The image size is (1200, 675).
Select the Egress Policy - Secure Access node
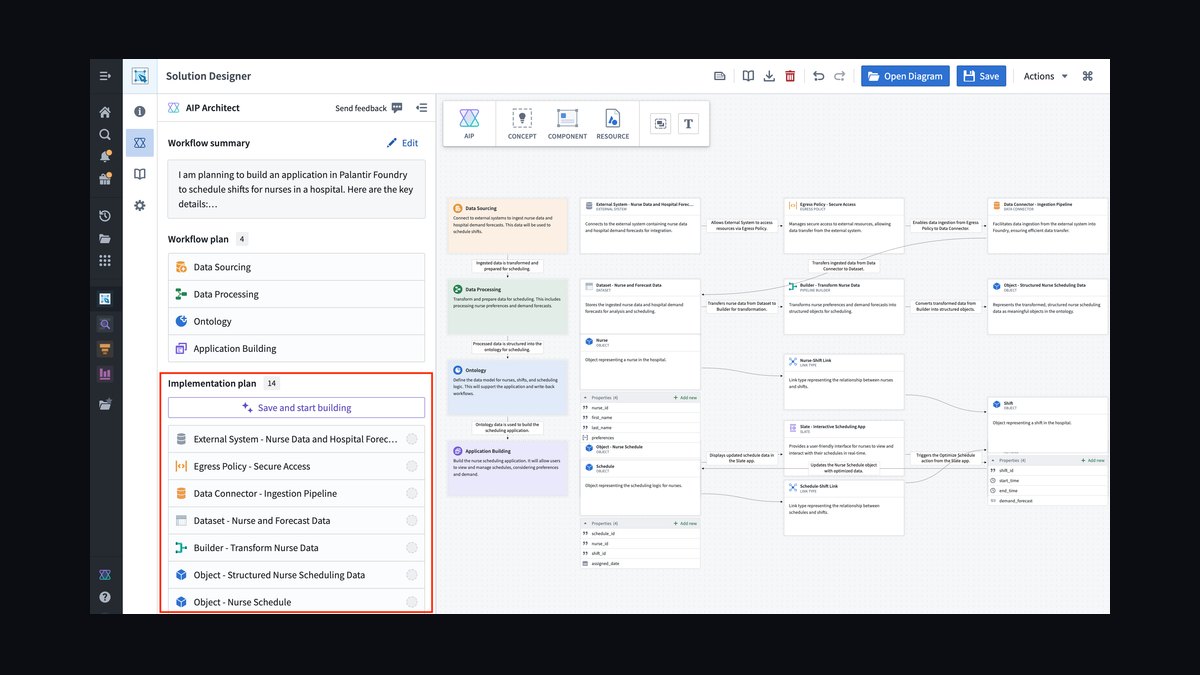click(845, 225)
